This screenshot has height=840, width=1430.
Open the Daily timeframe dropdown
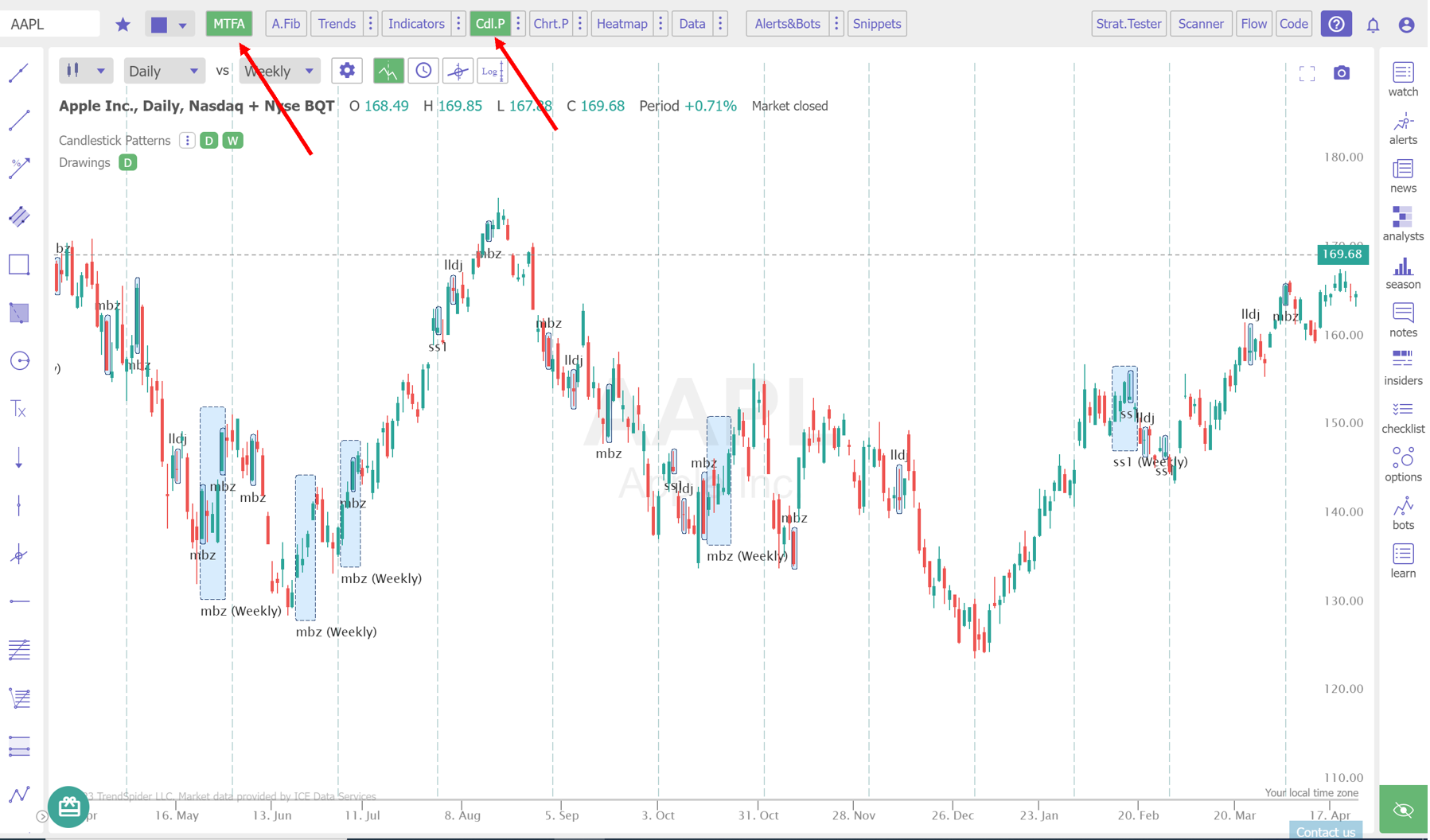click(x=163, y=71)
